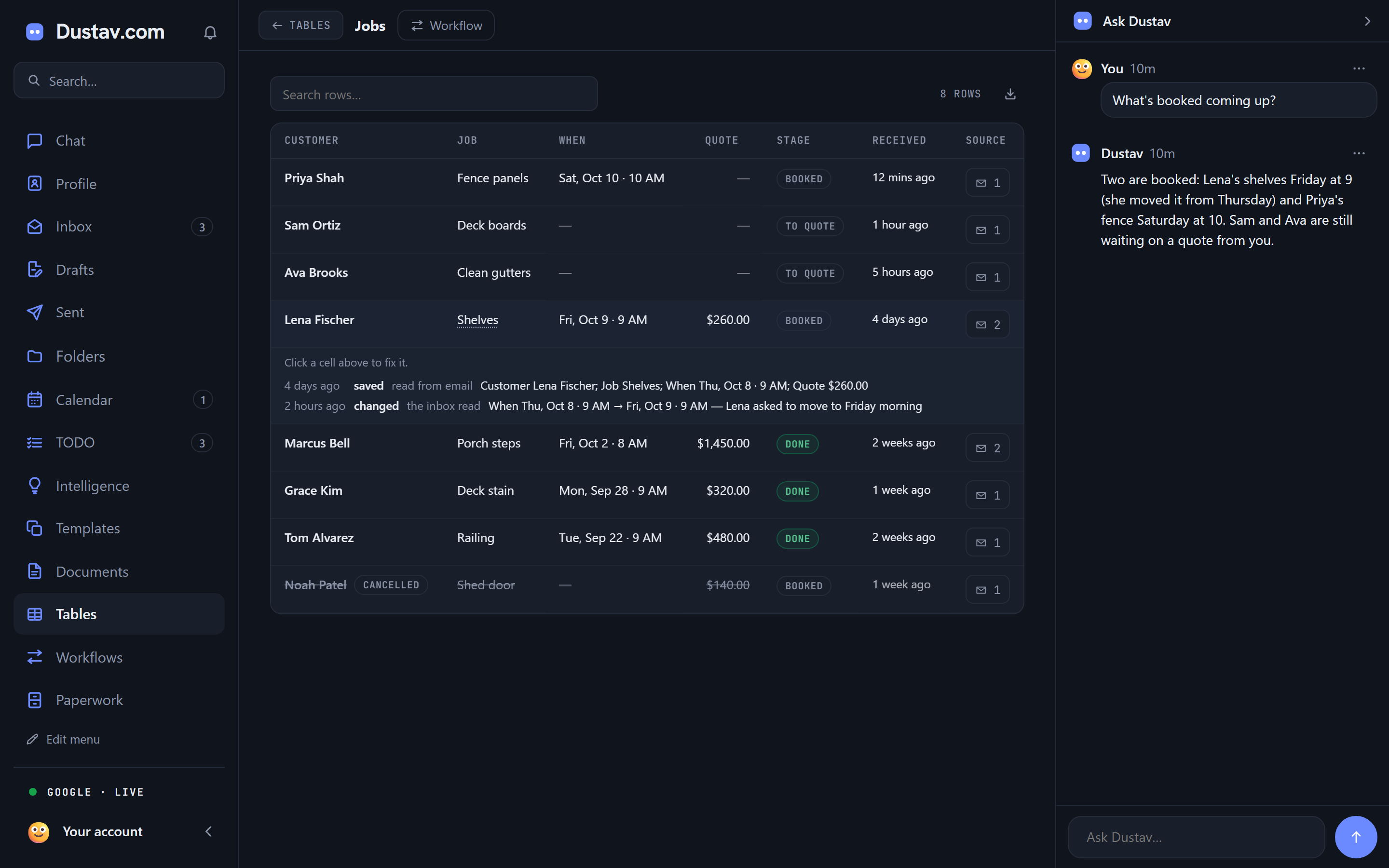Open options for your chat message
Viewport: 1389px width, 868px height.
(x=1359, y=69)
